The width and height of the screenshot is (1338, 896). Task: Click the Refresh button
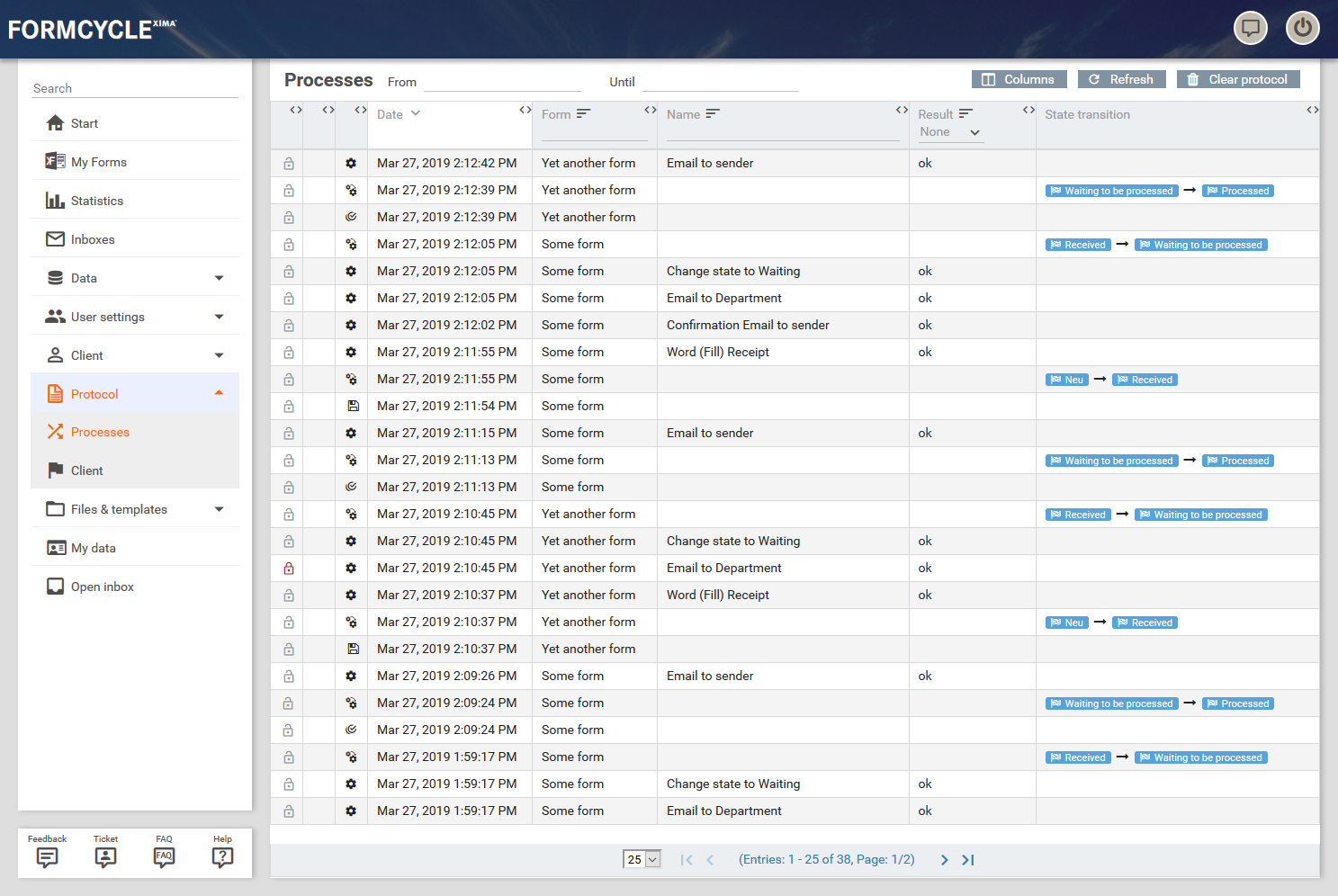[1121, 79]
